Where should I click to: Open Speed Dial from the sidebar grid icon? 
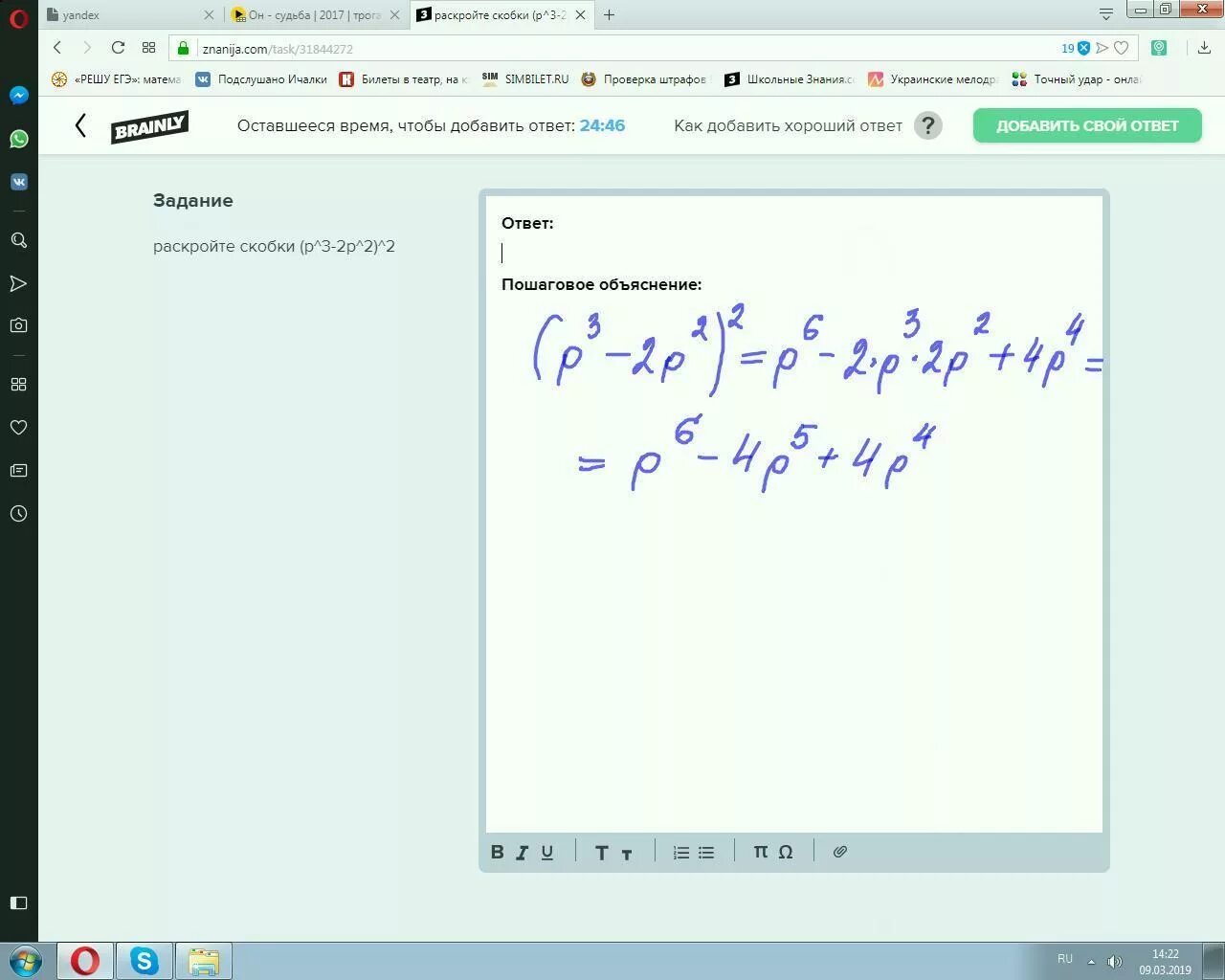click(18, 384)
